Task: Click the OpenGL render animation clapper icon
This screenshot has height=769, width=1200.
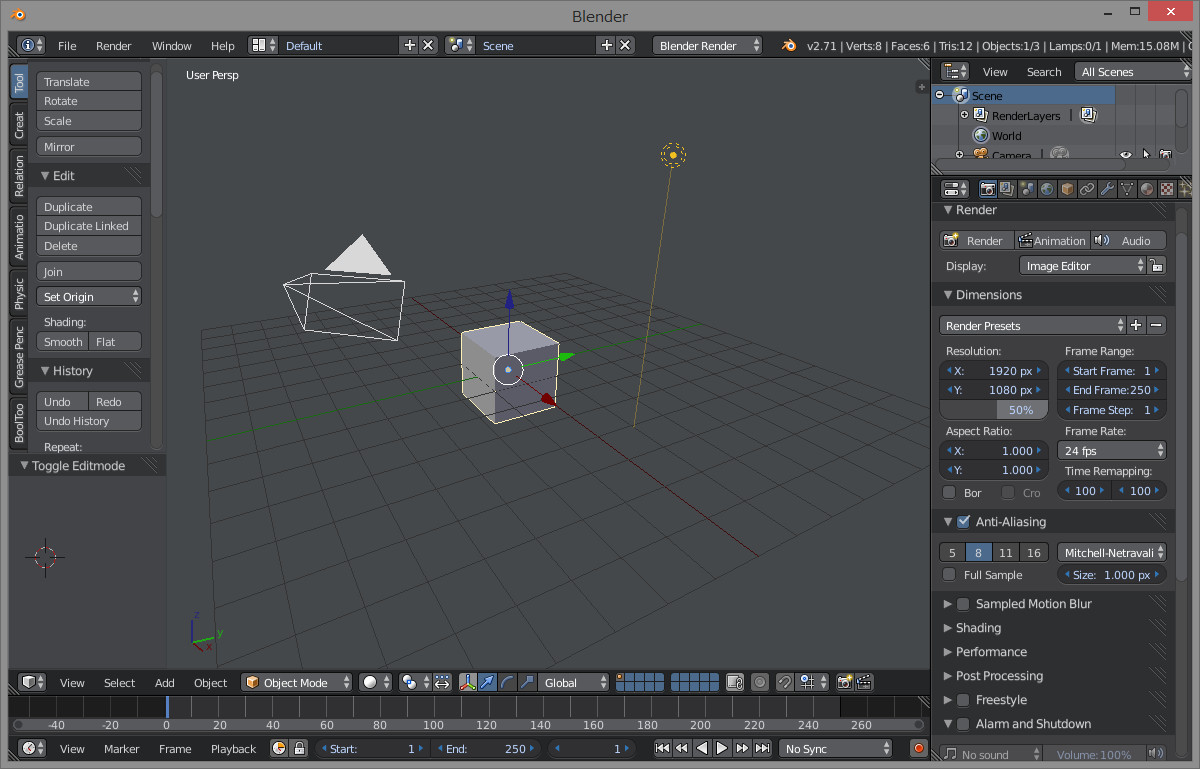Action: pos(864,682)
